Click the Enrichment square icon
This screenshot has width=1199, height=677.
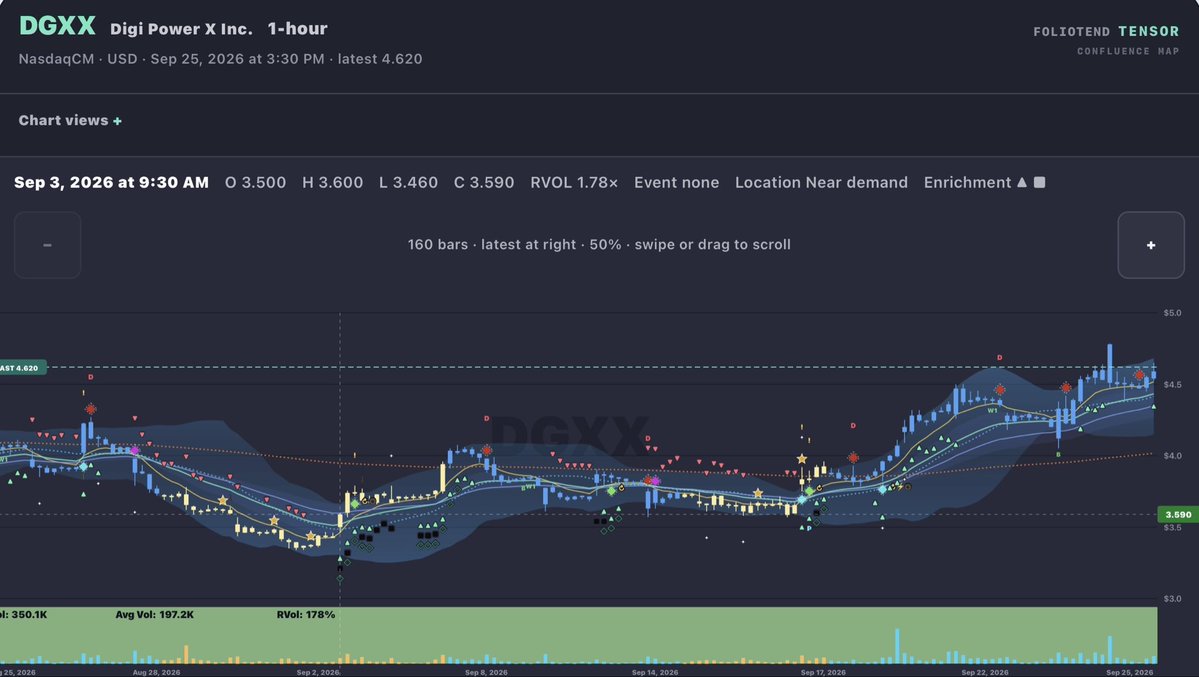coord(1039,182)
